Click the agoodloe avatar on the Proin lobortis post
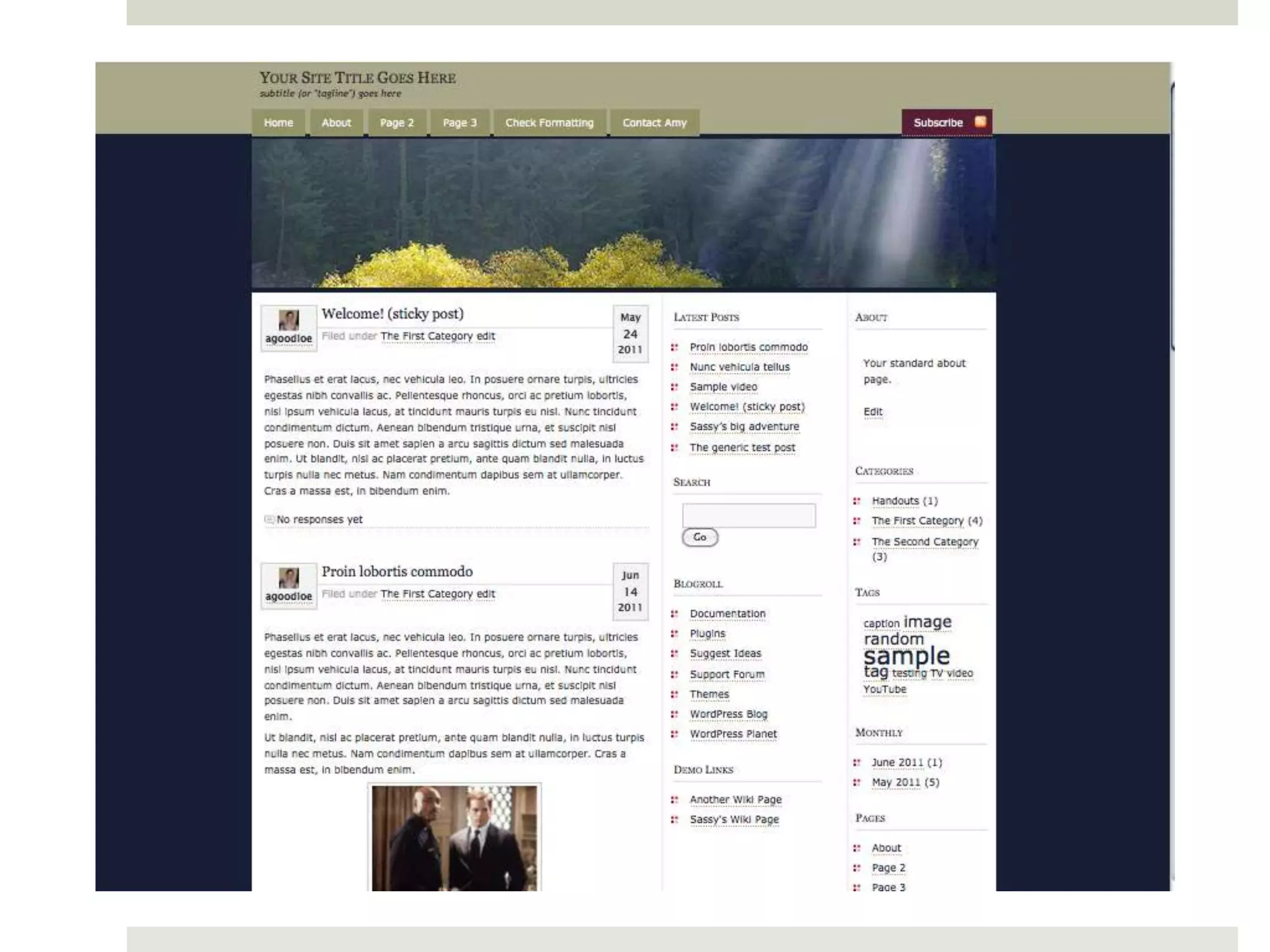 (x=288, y=578)
